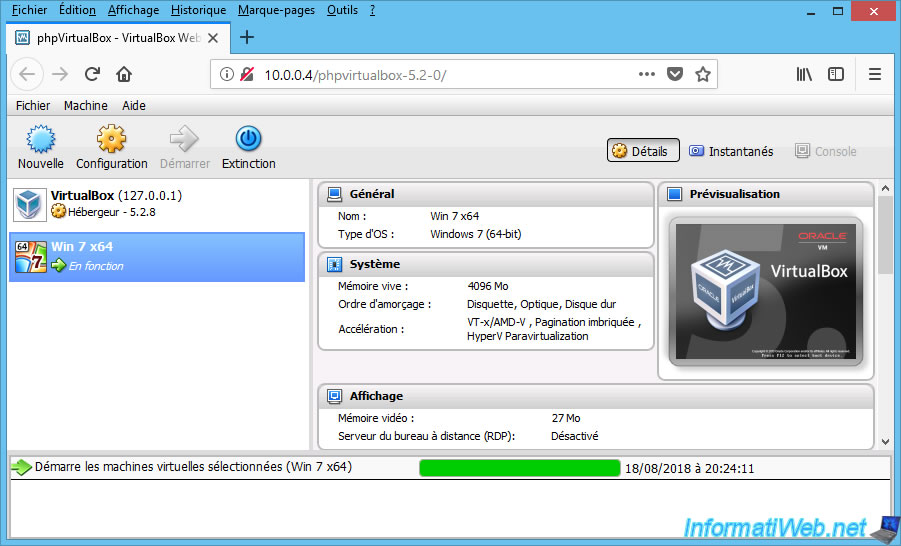The image size is (901, 546).
Task: Click the green running-state arrow icon
Action: coord(59,266)
